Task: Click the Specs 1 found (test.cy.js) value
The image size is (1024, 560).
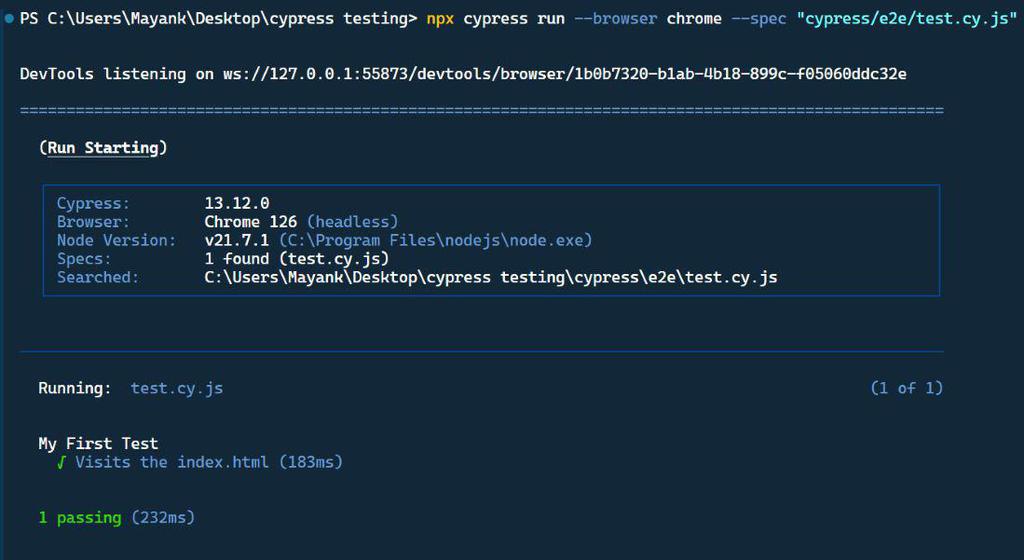Action: (296, 258)
